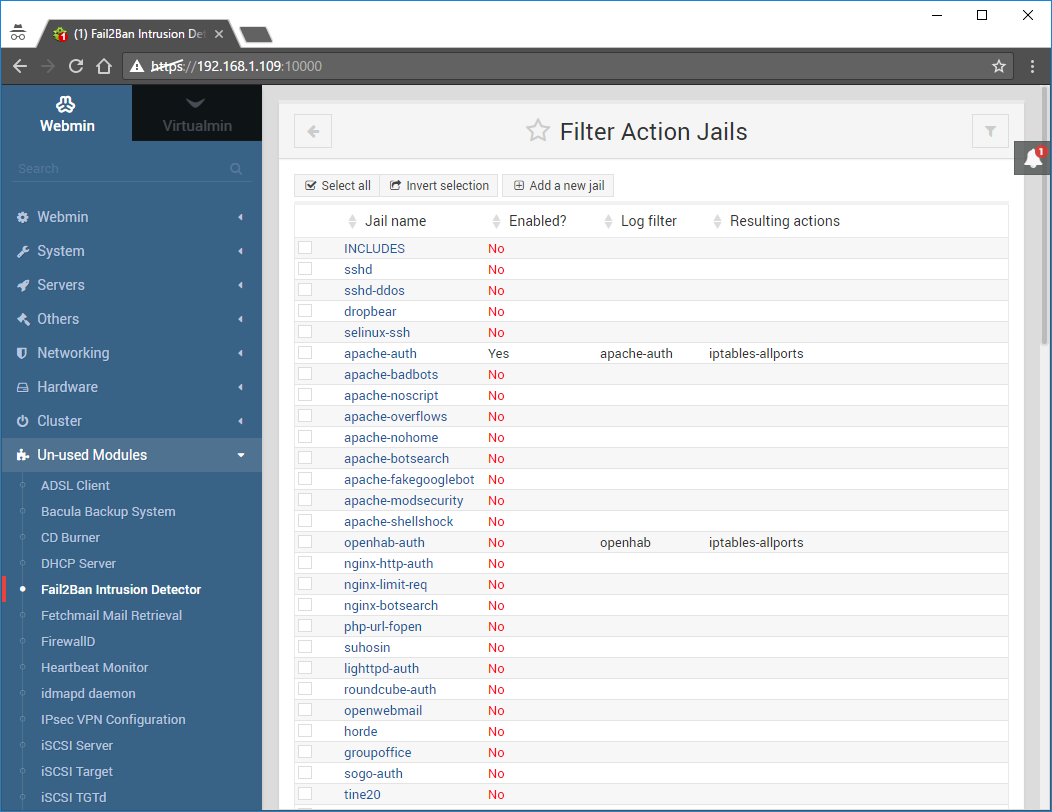The width and height of the screenshot is (1052, 812).
Task: Open Heartbeat Monitor module
Action: tap(94, 668)
